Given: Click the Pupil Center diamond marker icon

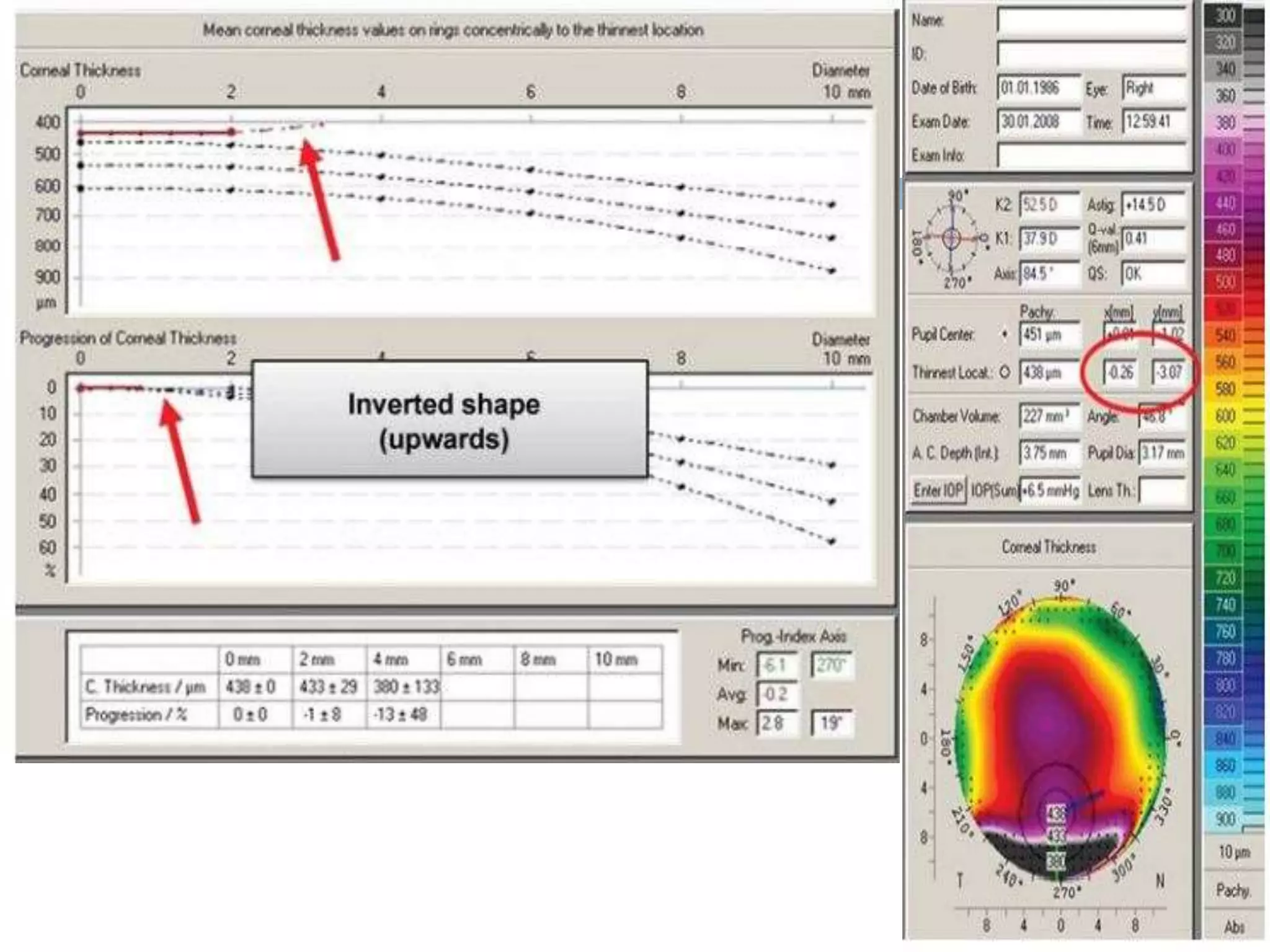Looking at the screenshot, I should tap(1005, 335).
